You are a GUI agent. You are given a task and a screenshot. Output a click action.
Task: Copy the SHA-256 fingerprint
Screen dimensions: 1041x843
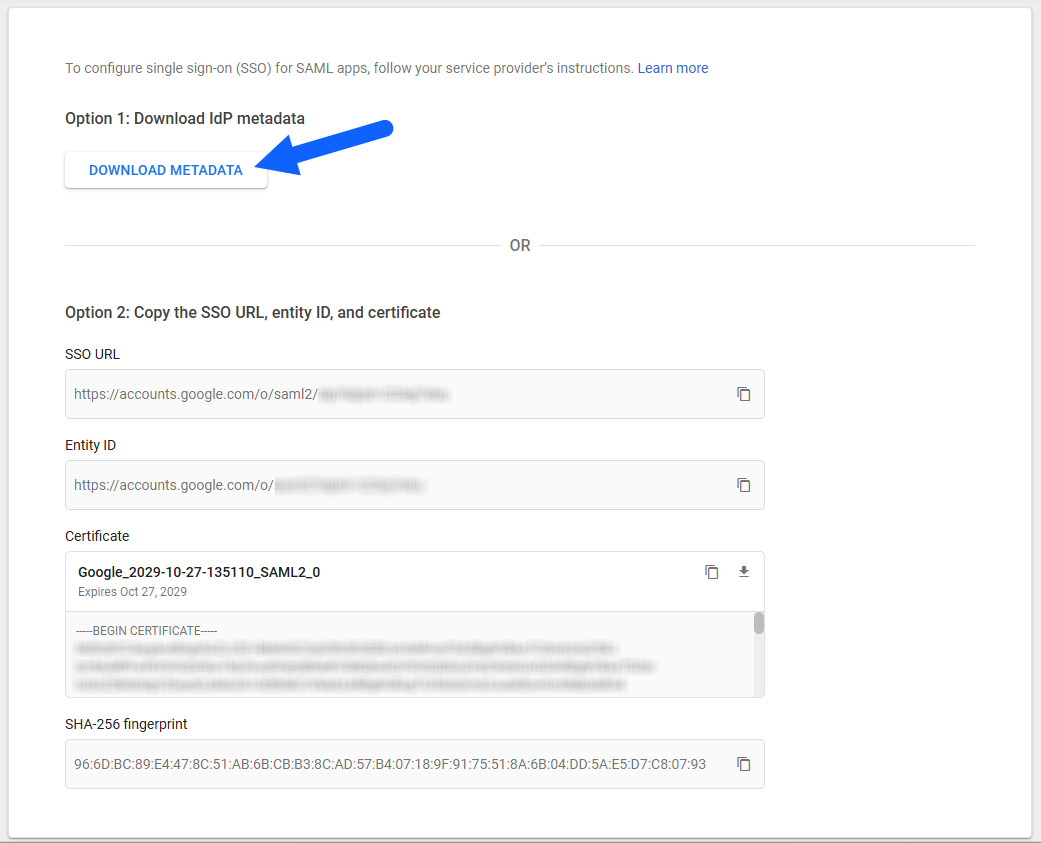[x=743, y=764]
